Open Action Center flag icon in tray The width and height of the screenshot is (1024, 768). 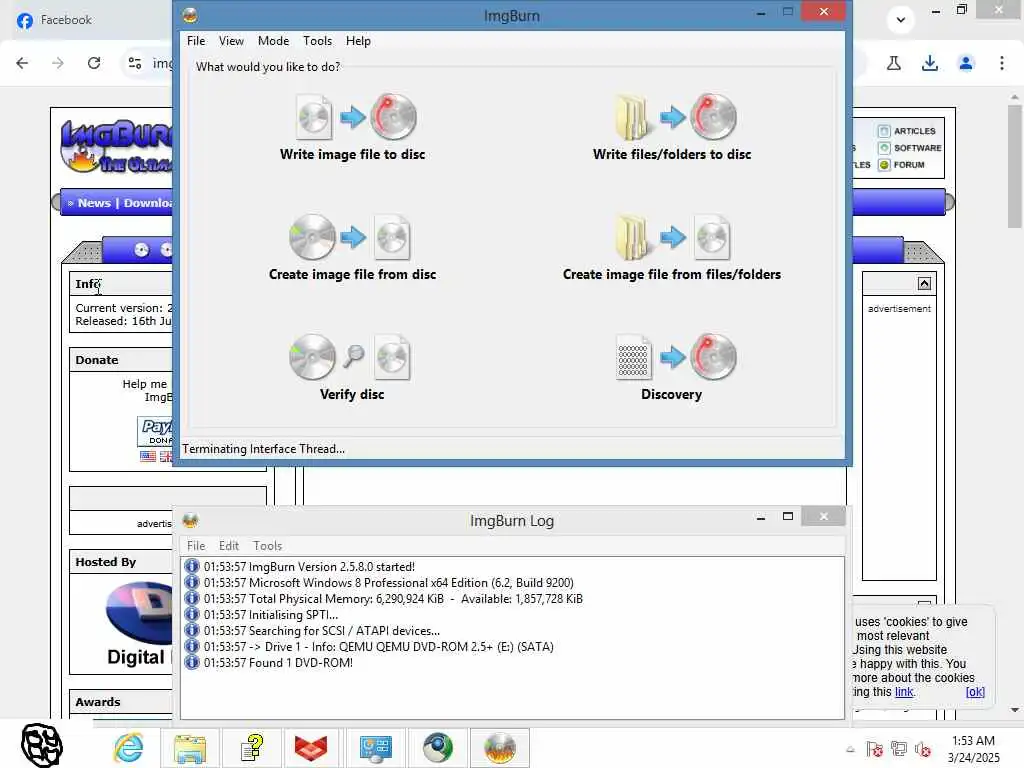click(x=874, y=749)
